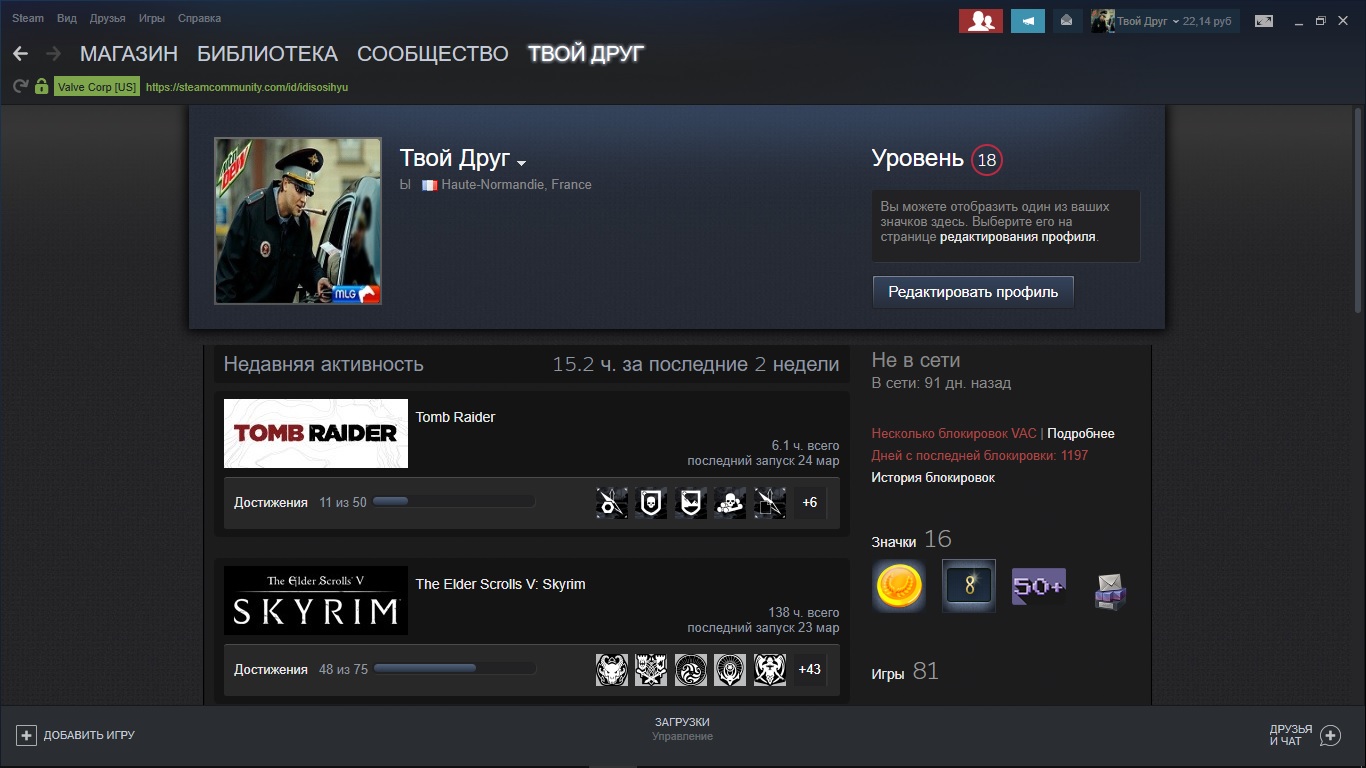Viewport: 1366px width, 768px height.
Task: Click the third Skyrim achievement icon
Action: 691,670
